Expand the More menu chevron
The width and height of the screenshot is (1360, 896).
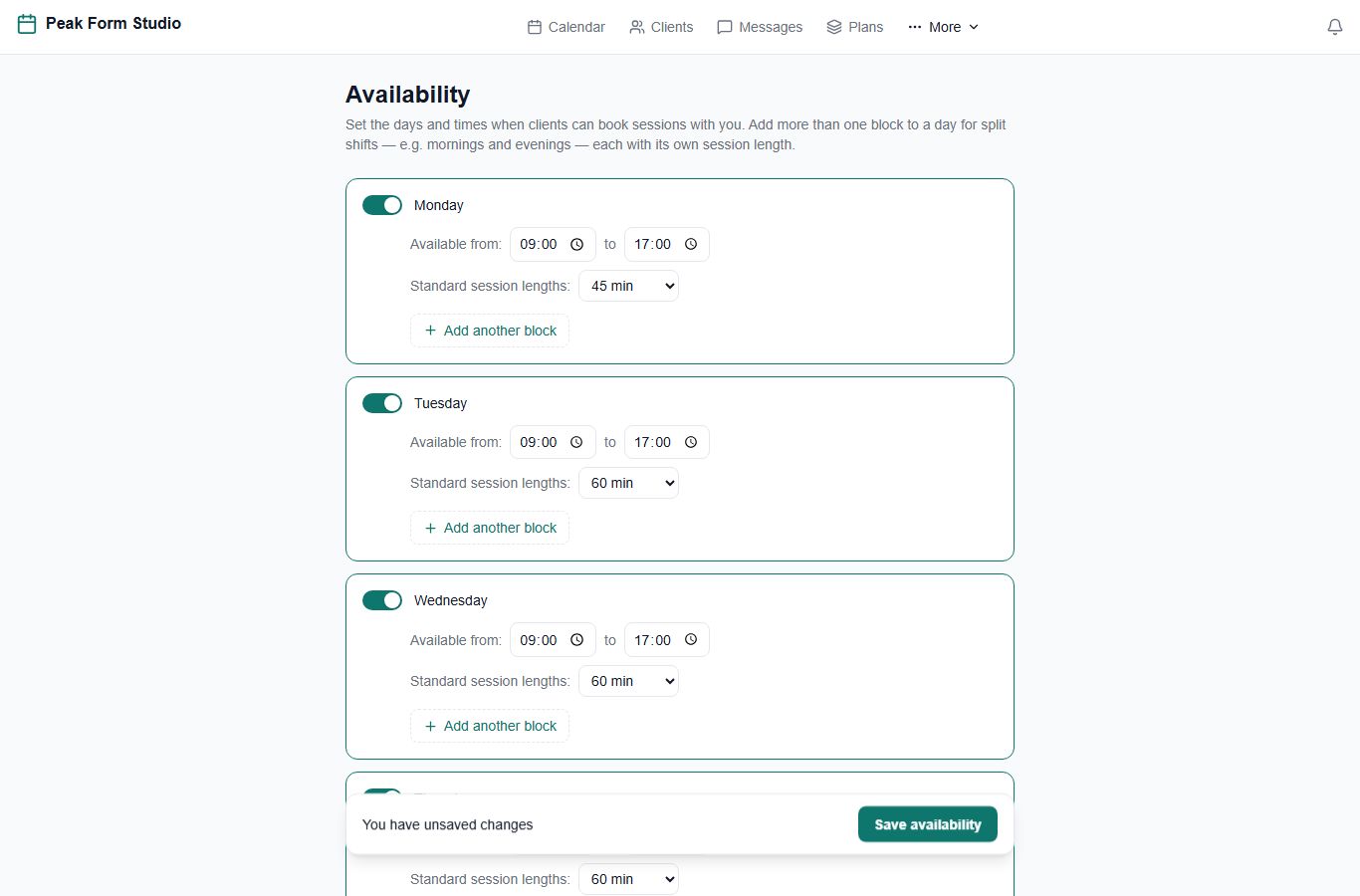pos(974,27)
